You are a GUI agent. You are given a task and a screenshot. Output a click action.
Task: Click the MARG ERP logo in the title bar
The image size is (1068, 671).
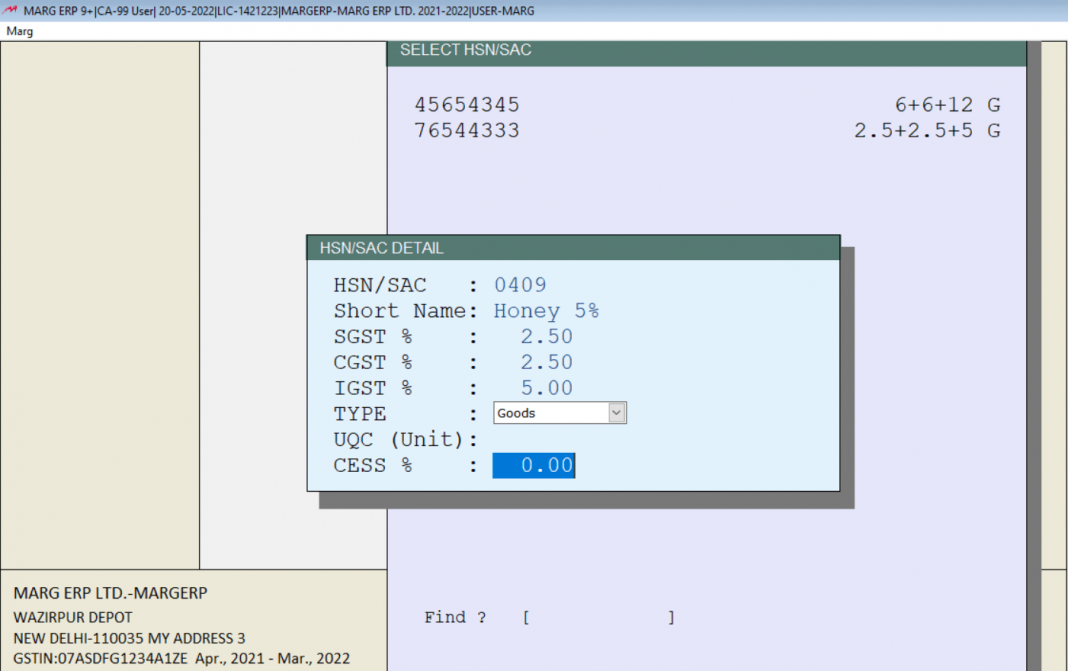pos(9,10)
